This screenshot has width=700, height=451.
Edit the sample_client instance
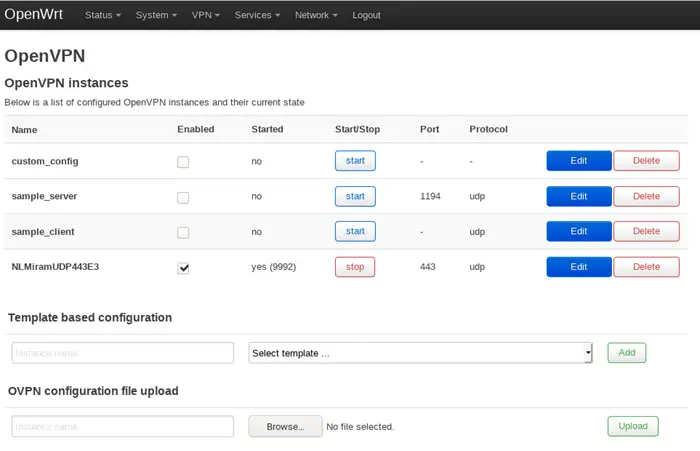point(579,231)
